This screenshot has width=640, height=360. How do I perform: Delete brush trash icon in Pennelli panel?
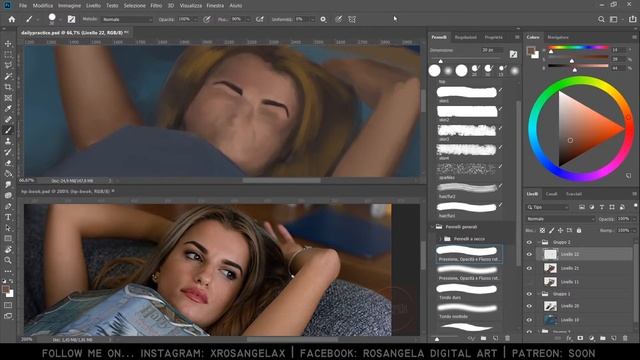(x=507, y=338)
